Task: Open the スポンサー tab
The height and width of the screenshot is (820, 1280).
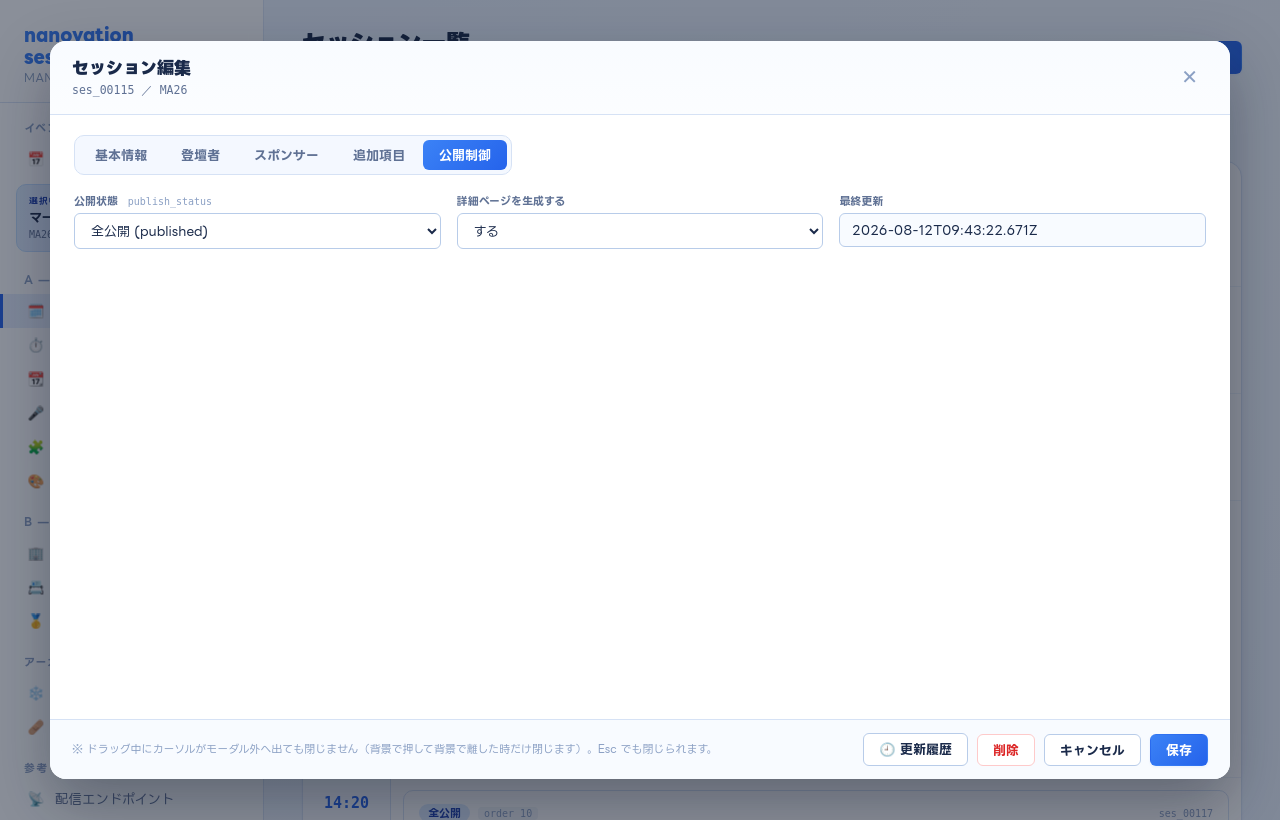Action: tap(286, 155)
